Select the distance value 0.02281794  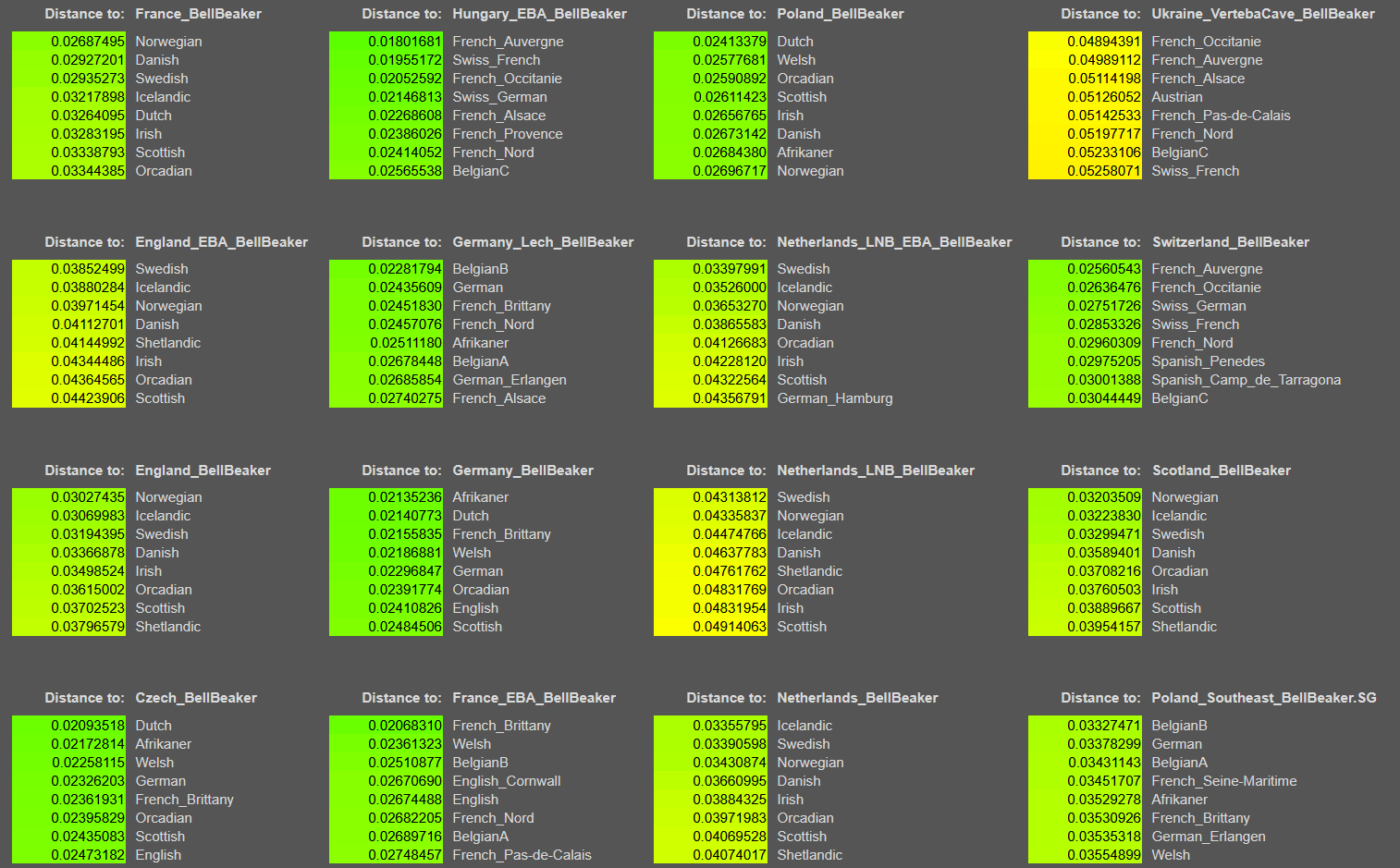click(x=405, y=269)
